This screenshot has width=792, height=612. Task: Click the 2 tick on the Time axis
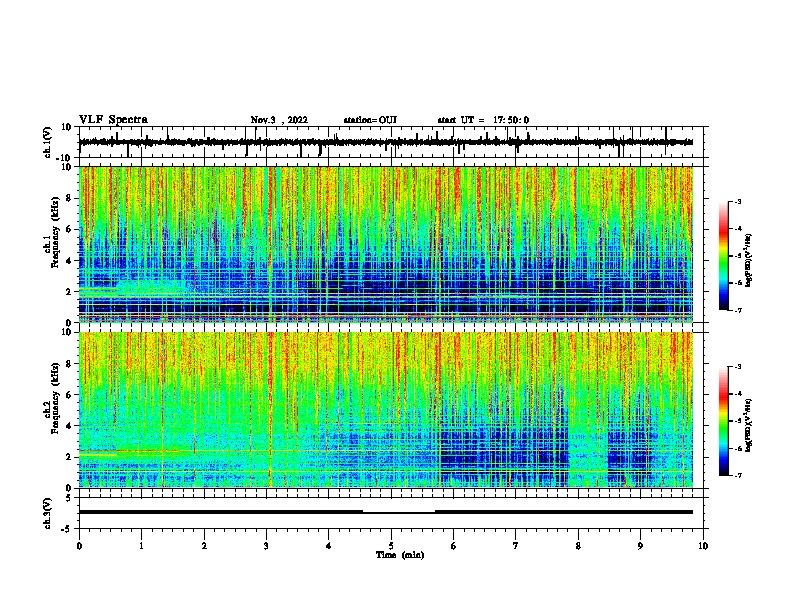[x=204, y=546]
